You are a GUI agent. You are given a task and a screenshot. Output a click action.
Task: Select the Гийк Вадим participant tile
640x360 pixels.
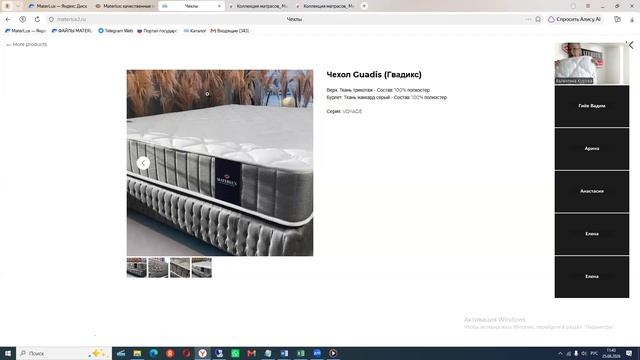pos(591,106)
